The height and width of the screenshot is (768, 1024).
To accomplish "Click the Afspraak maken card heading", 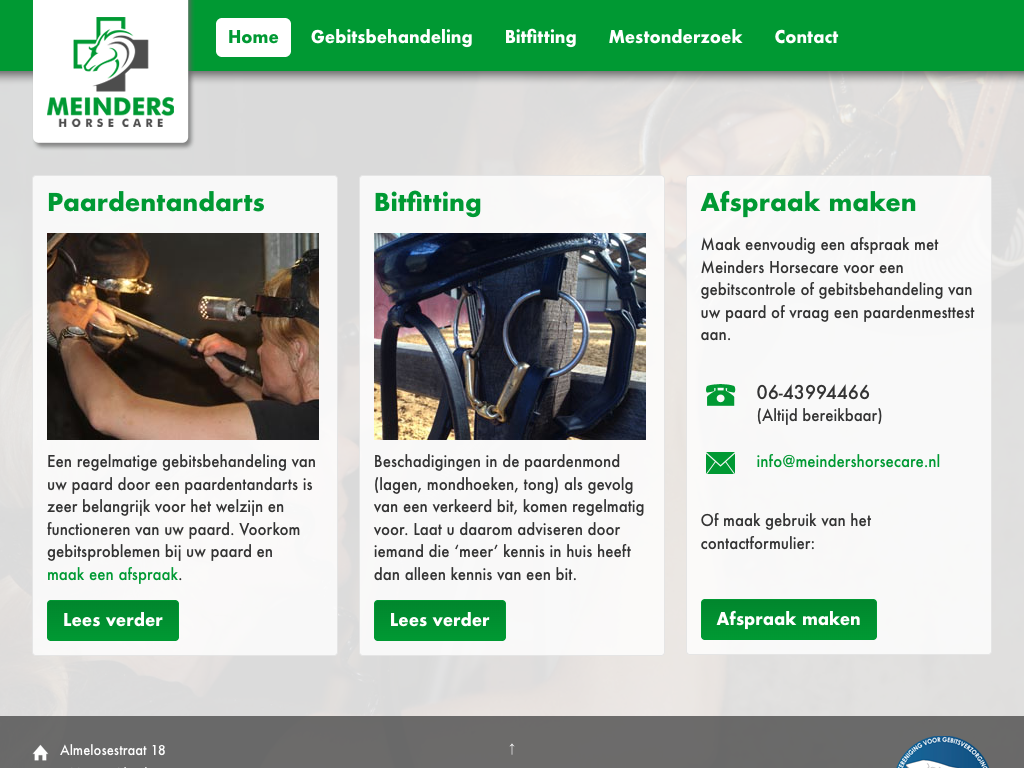I will click(x=808, y=202).
